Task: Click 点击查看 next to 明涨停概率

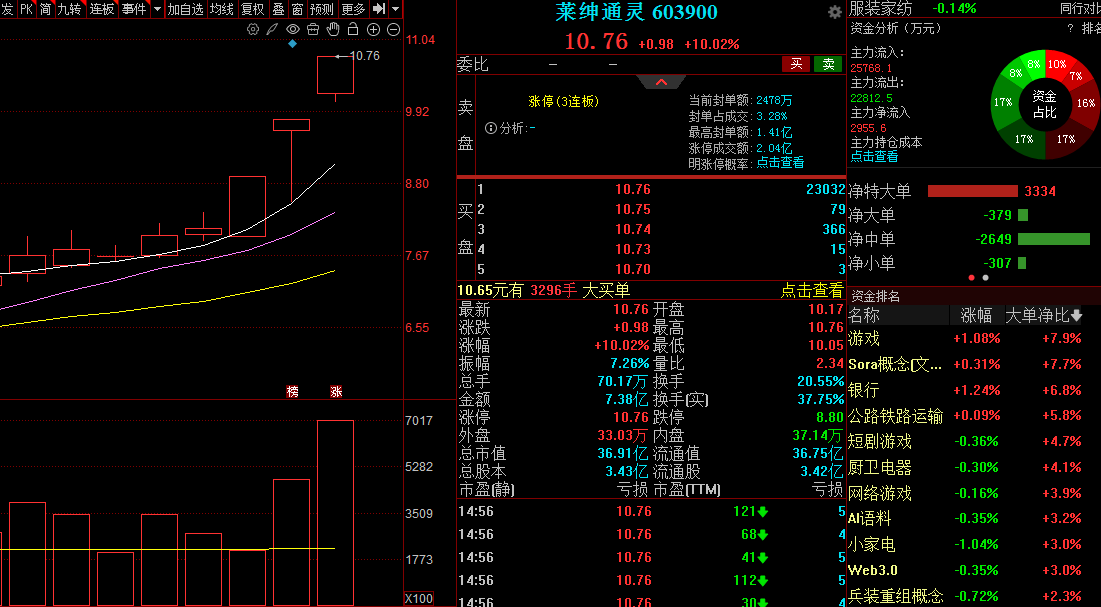Action: tap(779, 163)
